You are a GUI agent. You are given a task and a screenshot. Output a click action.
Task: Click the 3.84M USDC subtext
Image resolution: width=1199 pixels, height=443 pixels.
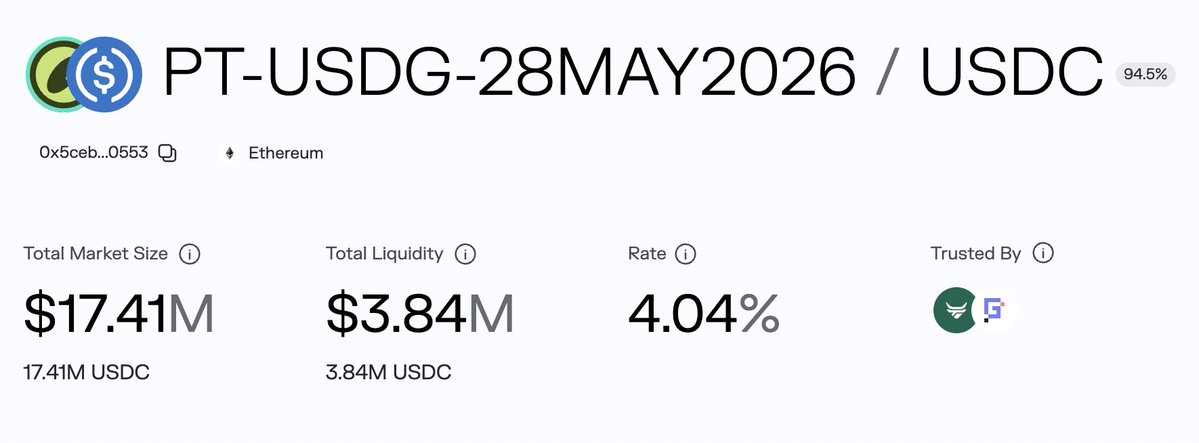(388, 372)
